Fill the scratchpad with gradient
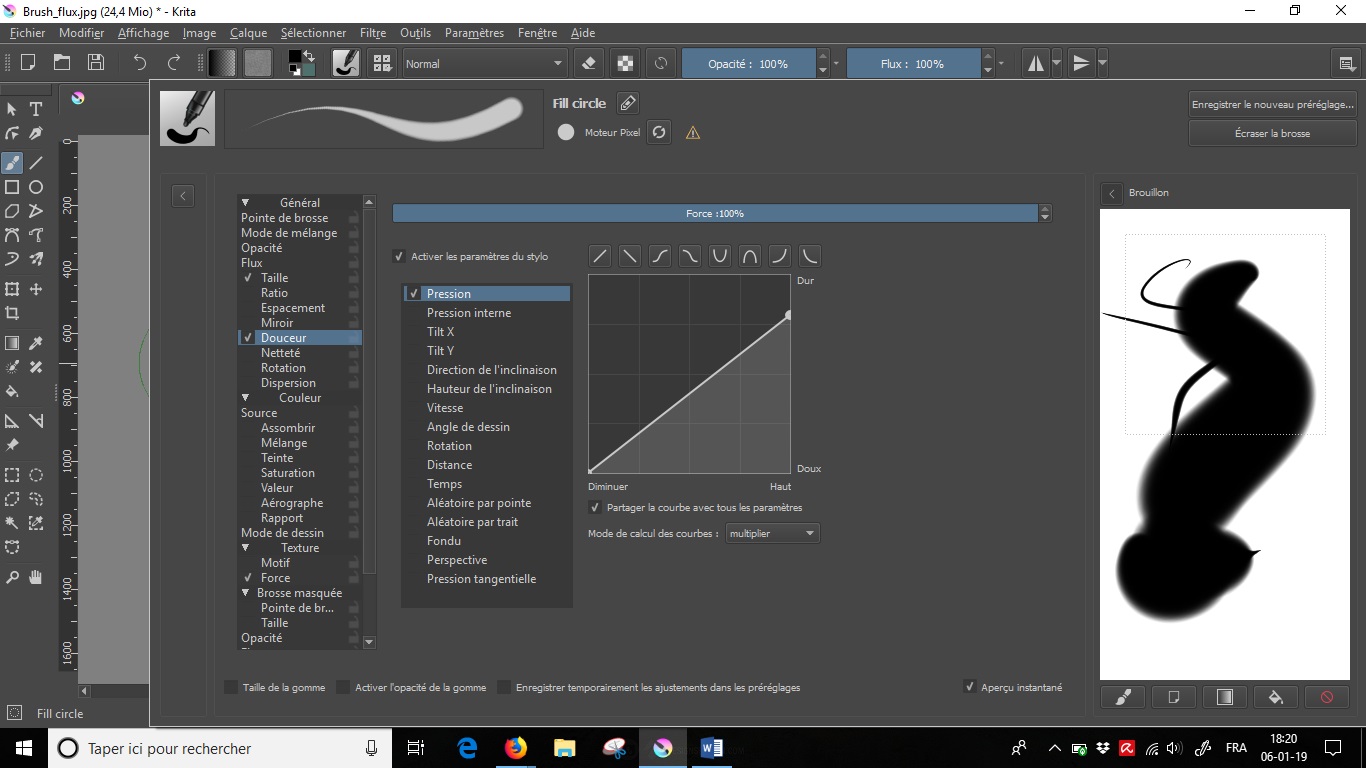Image resolution: width=1366 pixels, height=768 pixels. [x=1225, y=697]
